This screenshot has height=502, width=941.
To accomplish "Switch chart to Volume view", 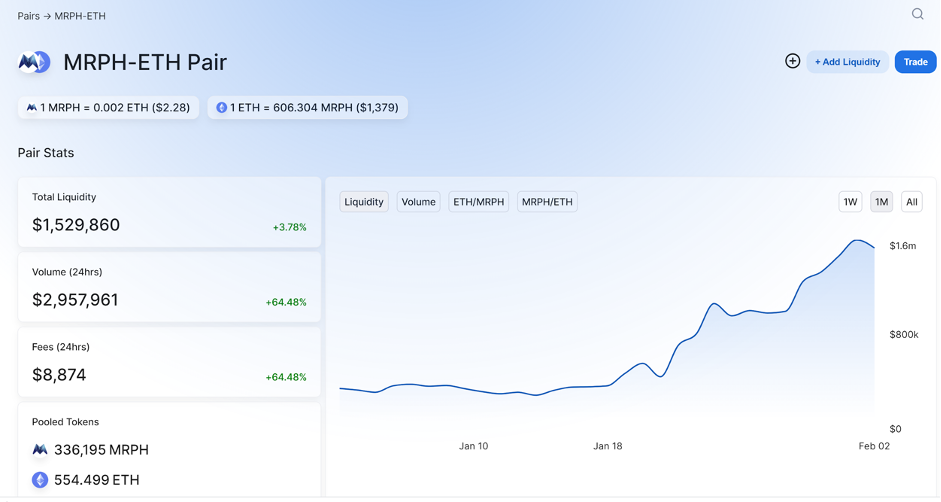I will [x=418, y=202].
